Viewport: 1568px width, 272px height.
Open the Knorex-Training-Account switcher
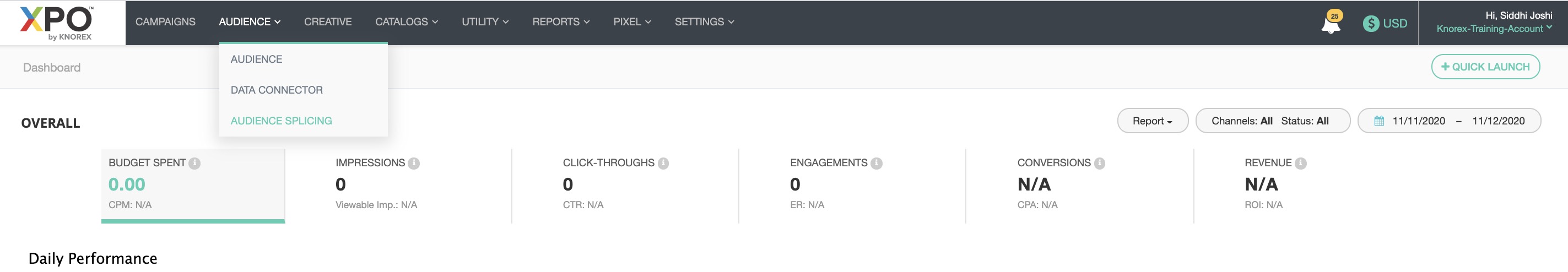tap(1494, 29)
